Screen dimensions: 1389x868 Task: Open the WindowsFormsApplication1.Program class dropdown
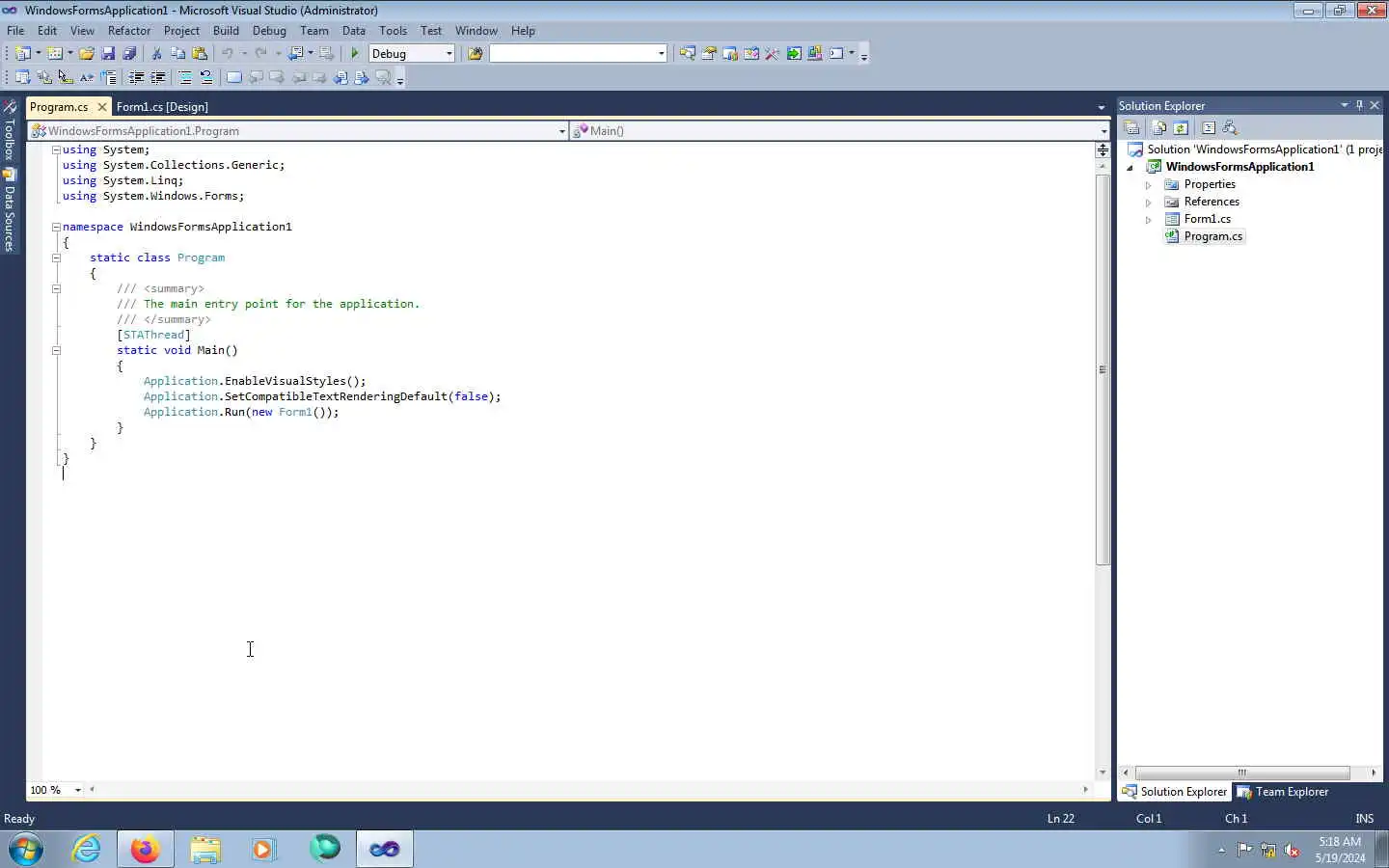tap(562, 131)
